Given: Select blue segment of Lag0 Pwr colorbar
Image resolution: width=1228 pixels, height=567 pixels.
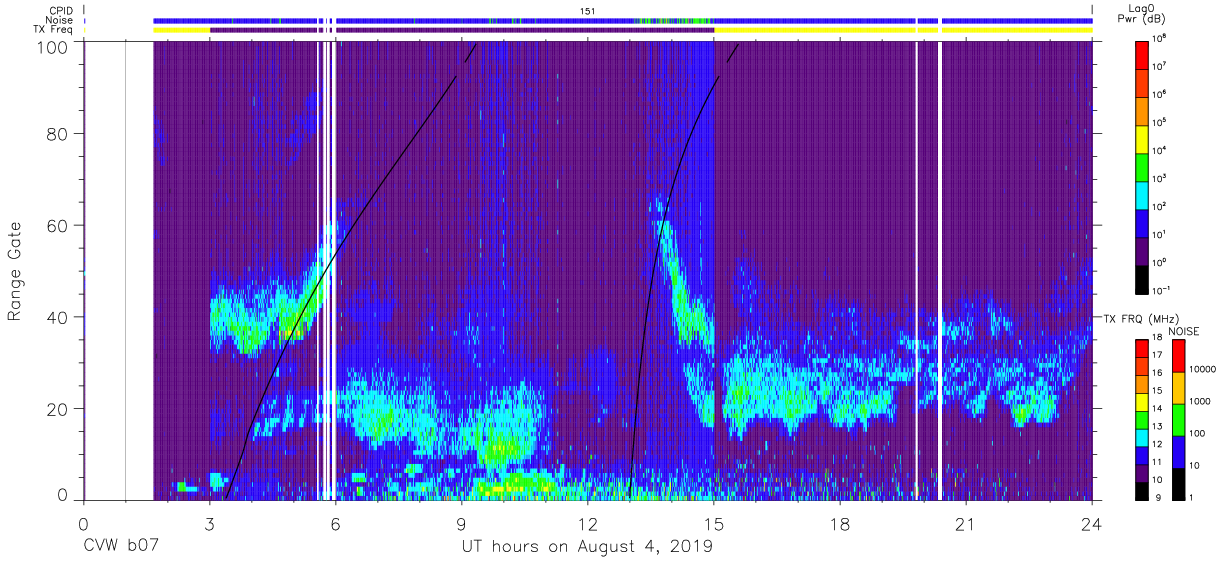Looking at the screenshot, I should tap(1142, 221).
